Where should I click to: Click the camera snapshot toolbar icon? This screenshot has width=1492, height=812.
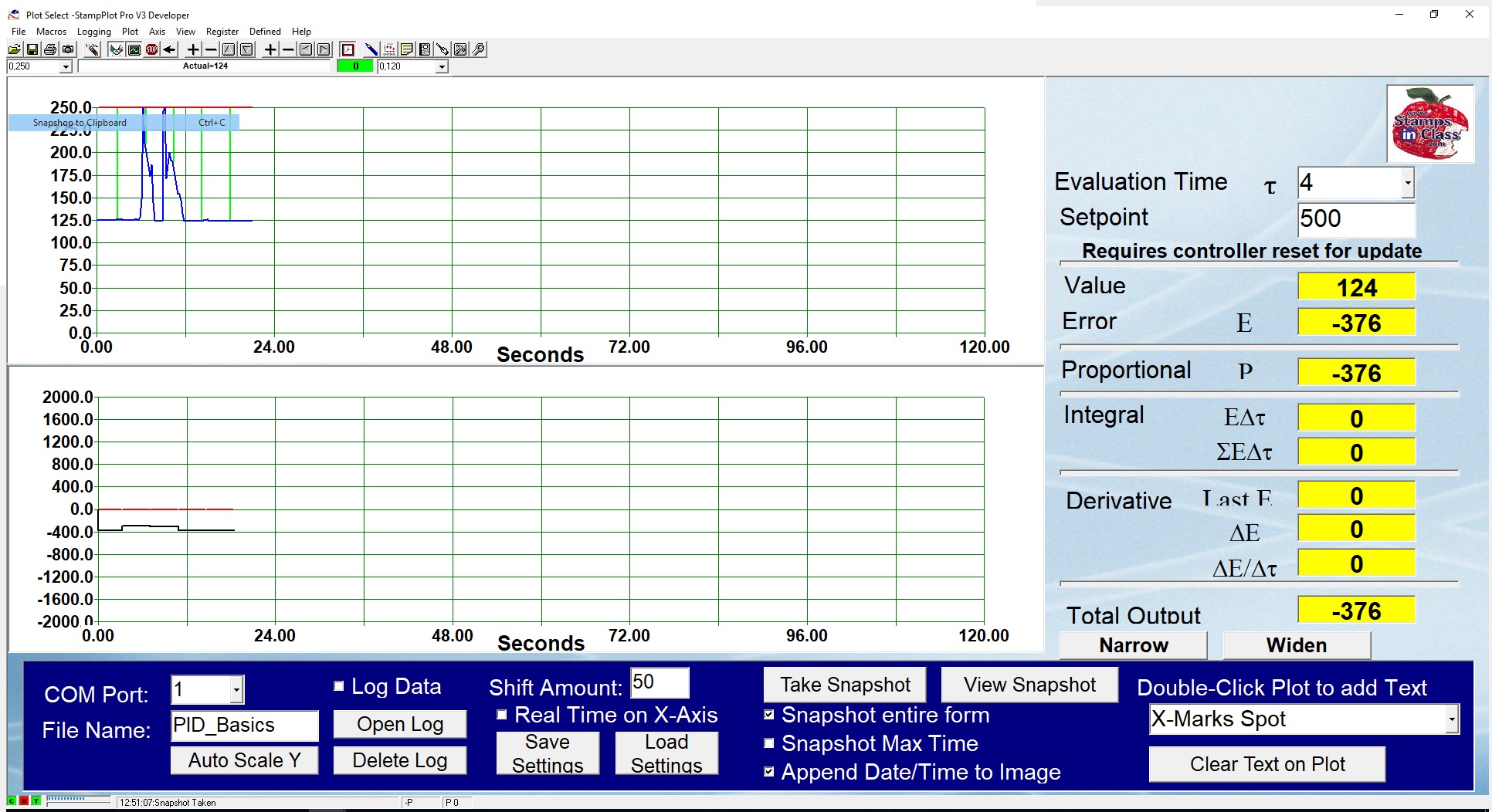pyautogui.click(x=68, y=49)
